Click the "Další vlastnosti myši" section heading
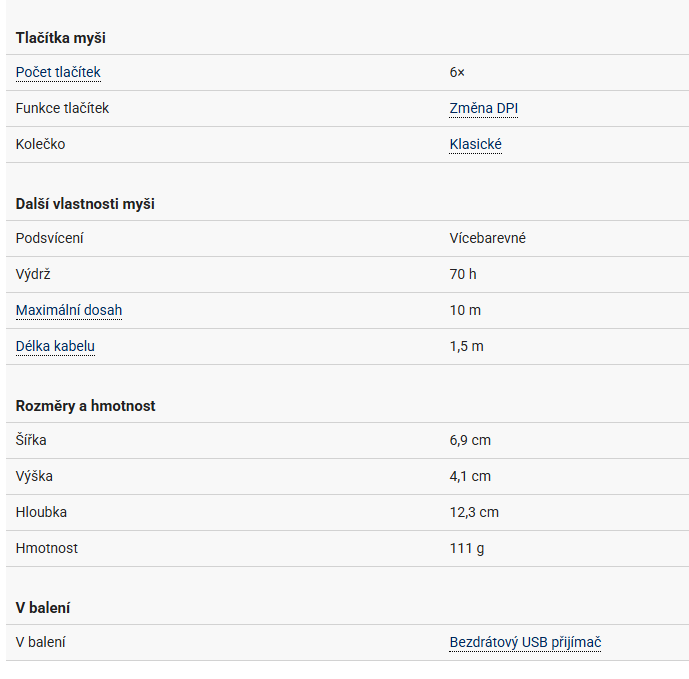Screen dimensions: 689x679 [x=85, y=204]
